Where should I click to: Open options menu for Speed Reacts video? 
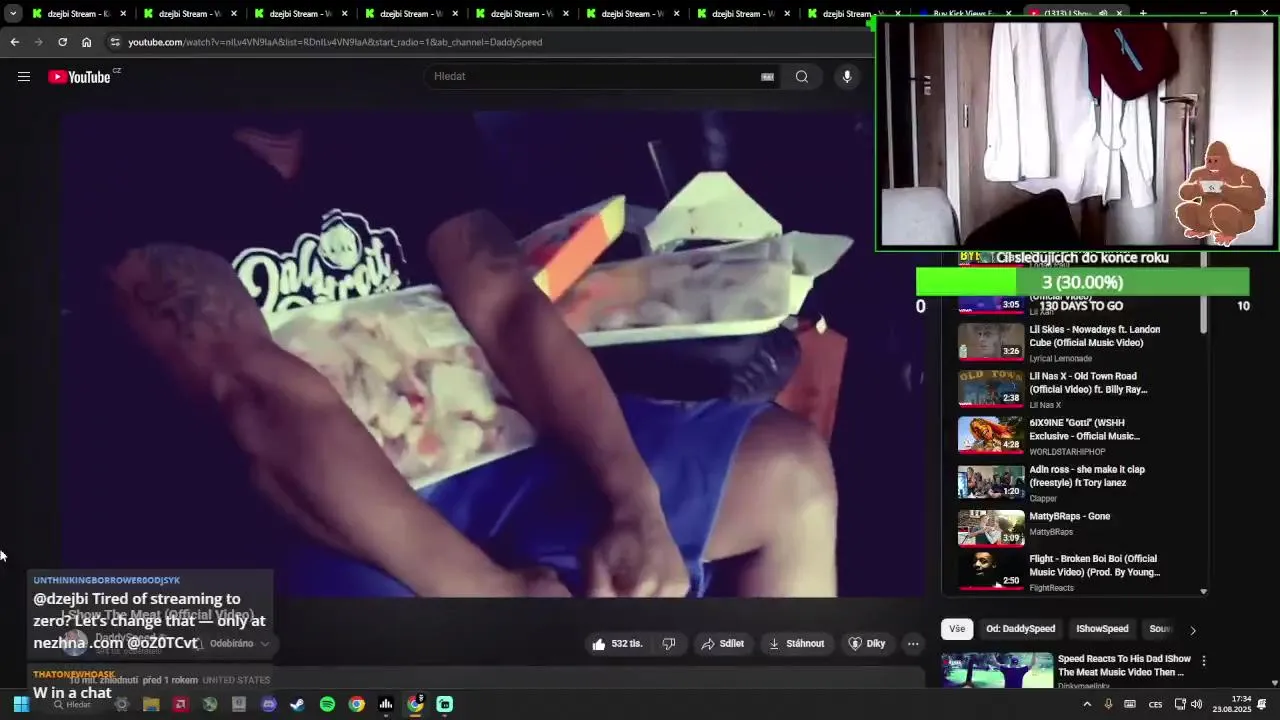tap(1204, 661)
